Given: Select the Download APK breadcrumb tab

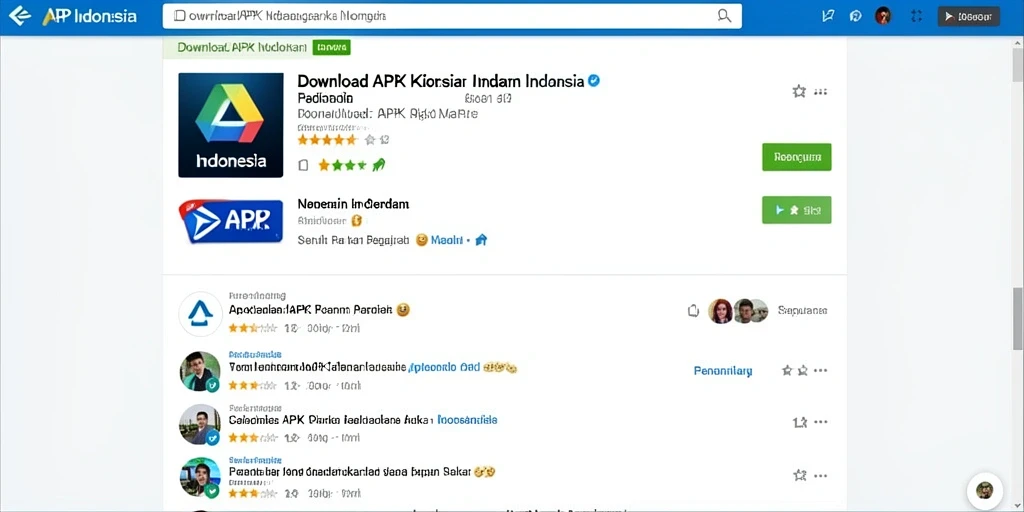Looking at the screenshot, I should click(x=242, y=47).
